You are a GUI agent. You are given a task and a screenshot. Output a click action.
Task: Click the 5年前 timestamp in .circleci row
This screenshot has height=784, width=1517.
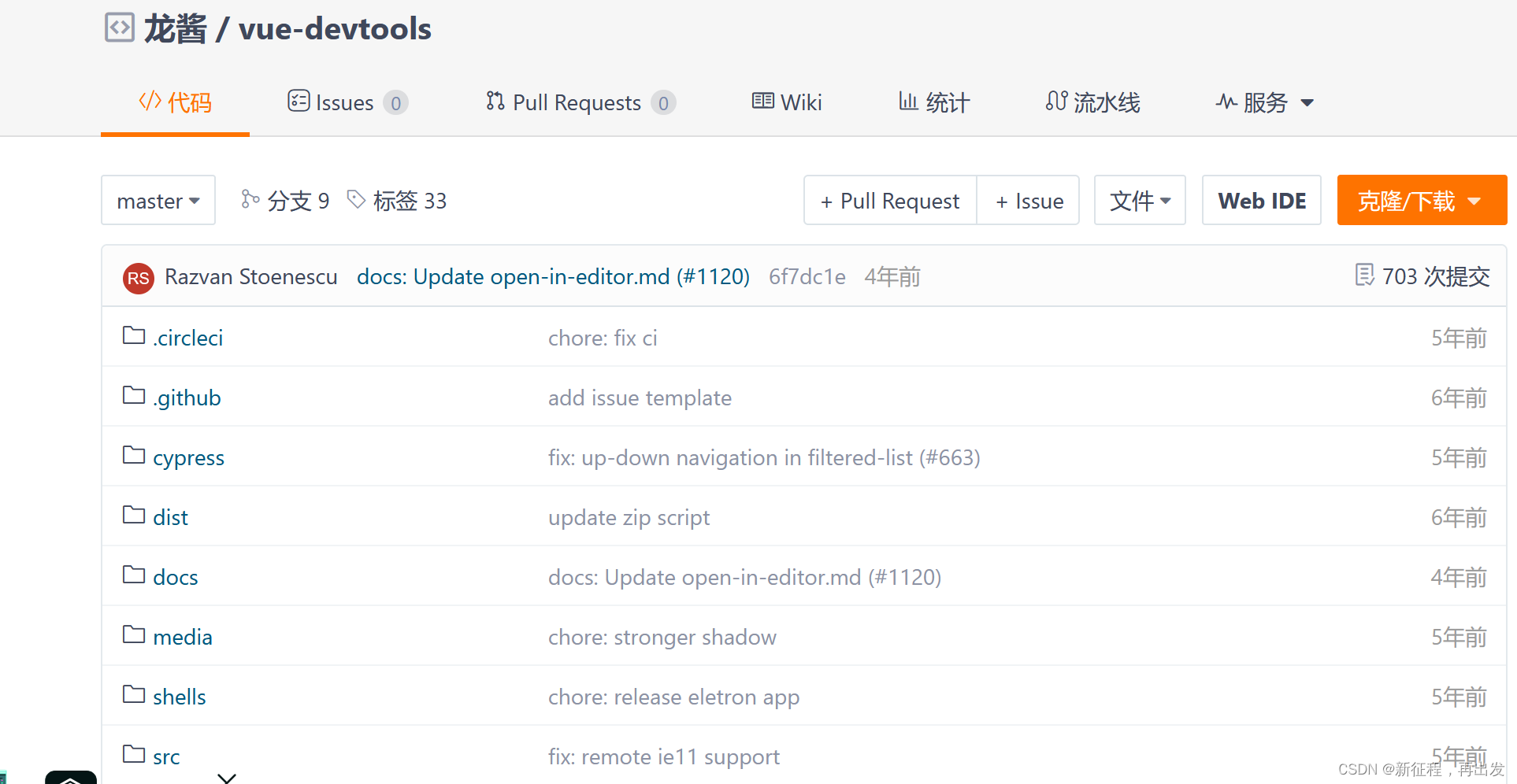click(x=1459, y=338)
